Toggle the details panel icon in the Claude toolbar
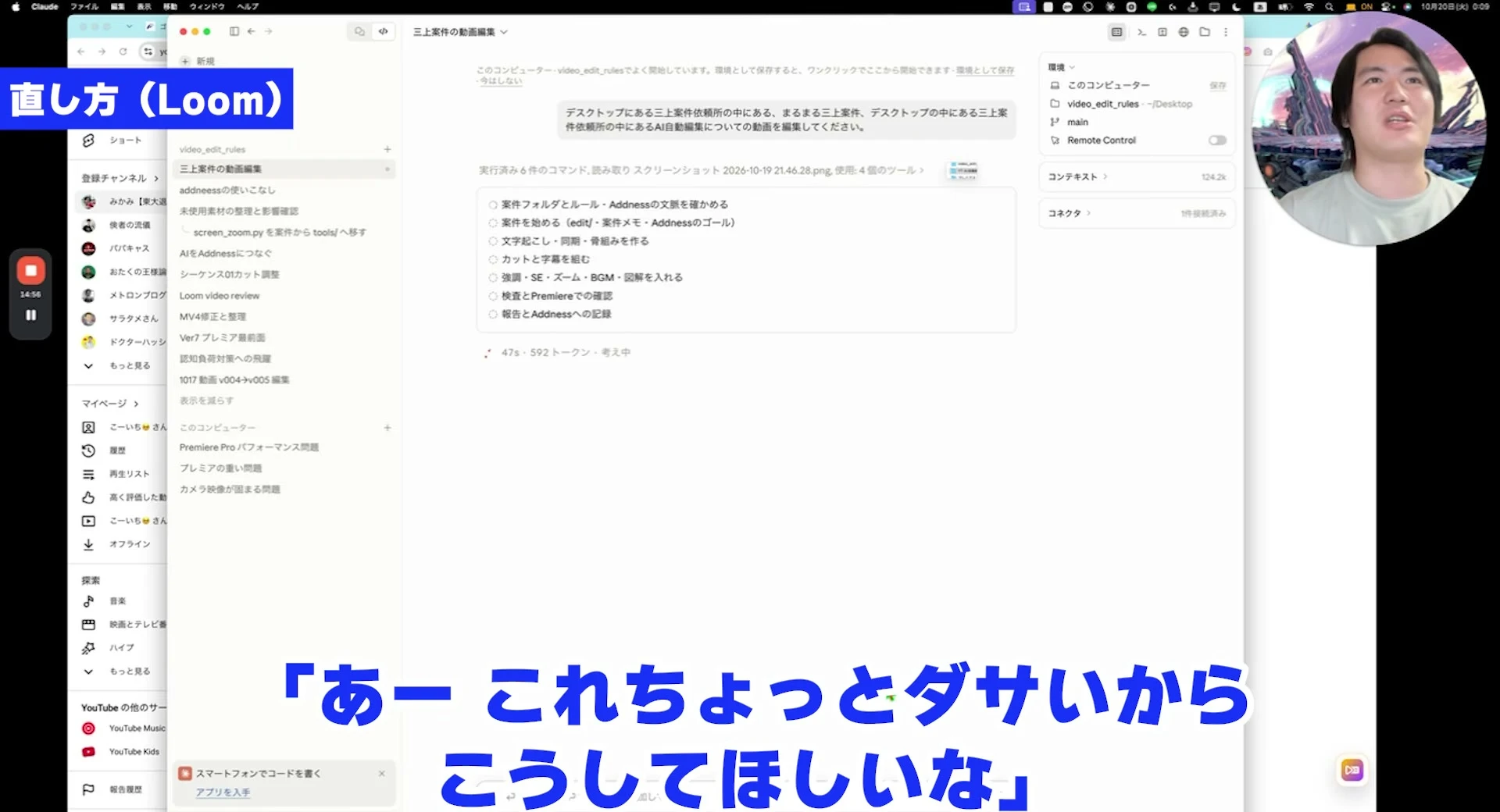Viewport: 1500px width, 812px height. pyautogui.click(x=1117, y=32)
